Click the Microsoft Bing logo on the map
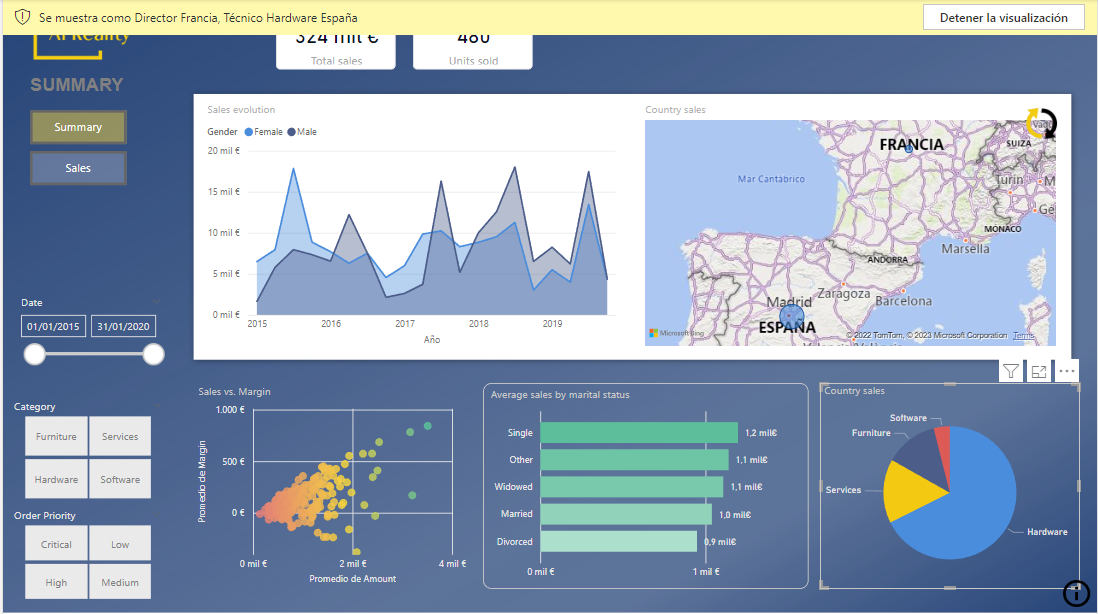 click(677, 333)
